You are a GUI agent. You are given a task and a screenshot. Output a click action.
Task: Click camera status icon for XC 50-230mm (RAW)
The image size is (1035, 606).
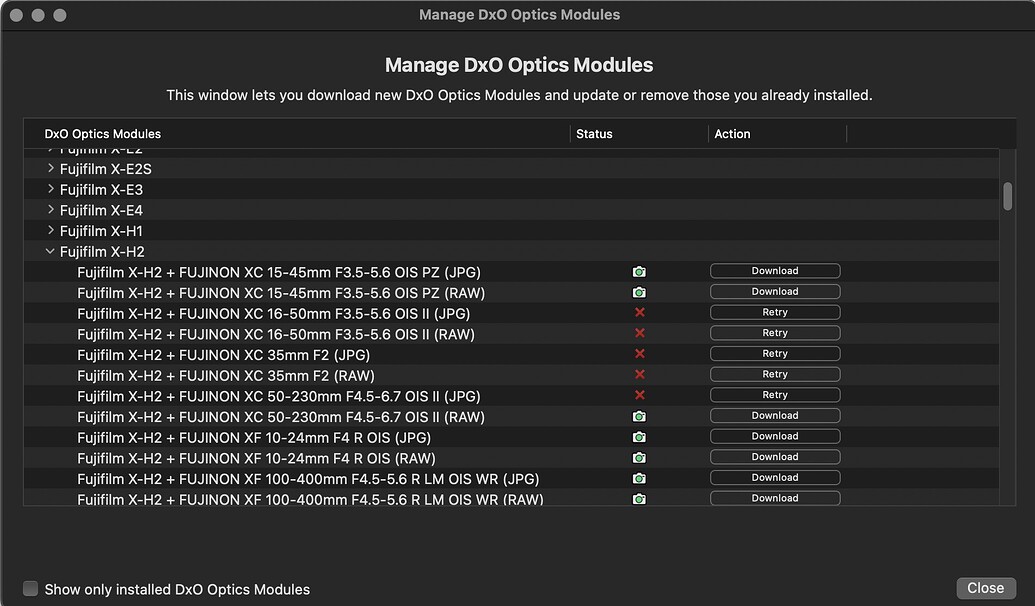pyautogui.click(x=639, y=417)
